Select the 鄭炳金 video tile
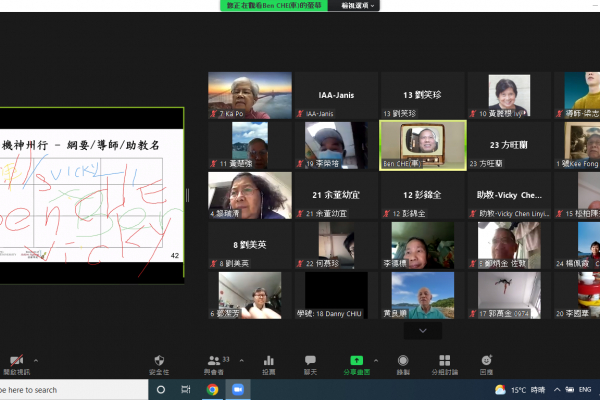 pos(509,245)
